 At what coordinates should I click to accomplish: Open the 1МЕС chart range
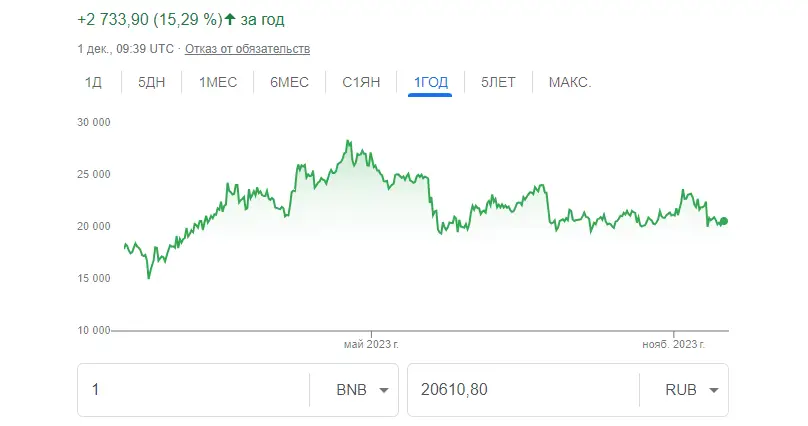[218, 82]
